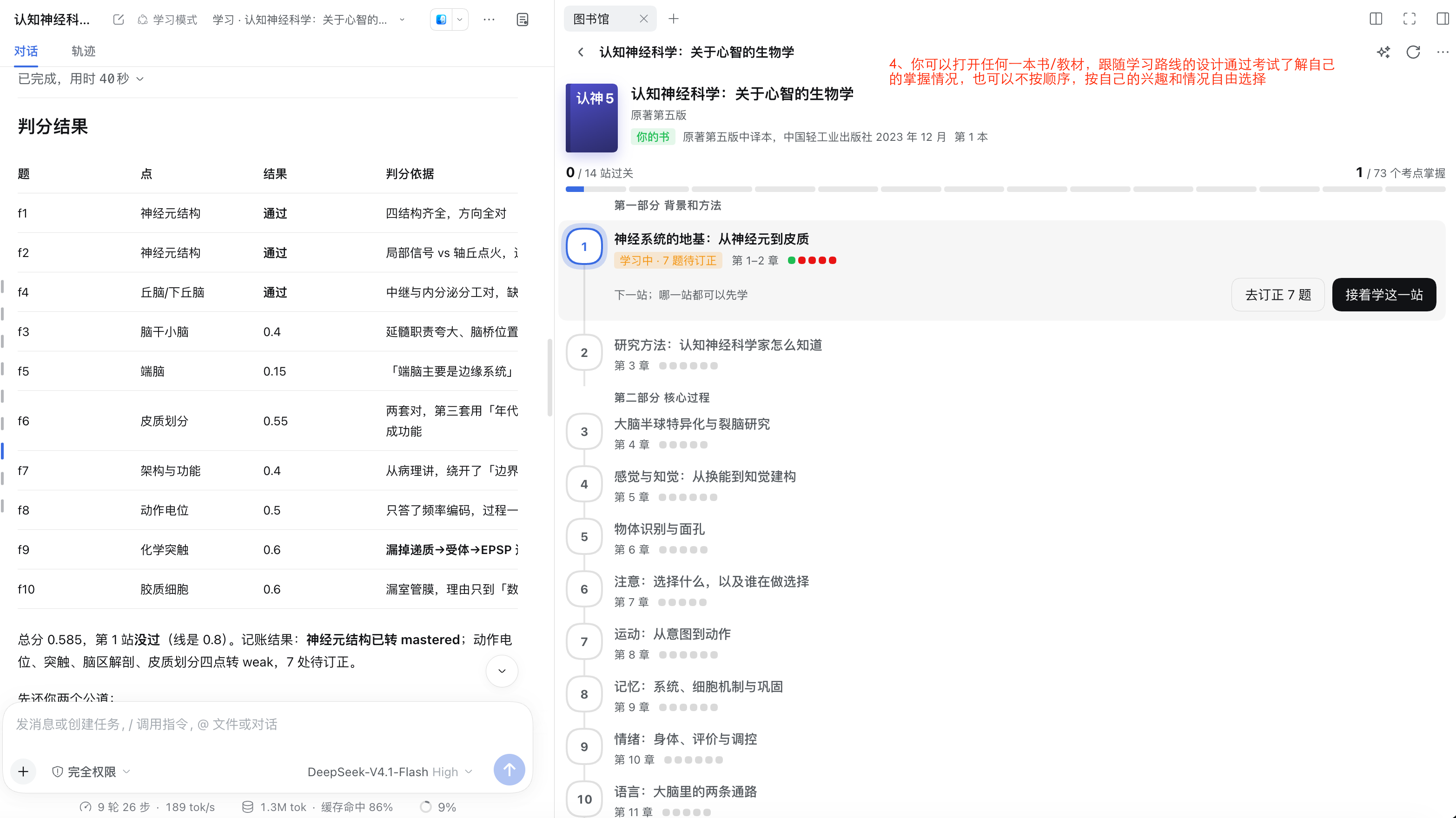The image size is (1456, 818).
Task: Click the 学习模式 mode label
Action: [x=167, y=20]
